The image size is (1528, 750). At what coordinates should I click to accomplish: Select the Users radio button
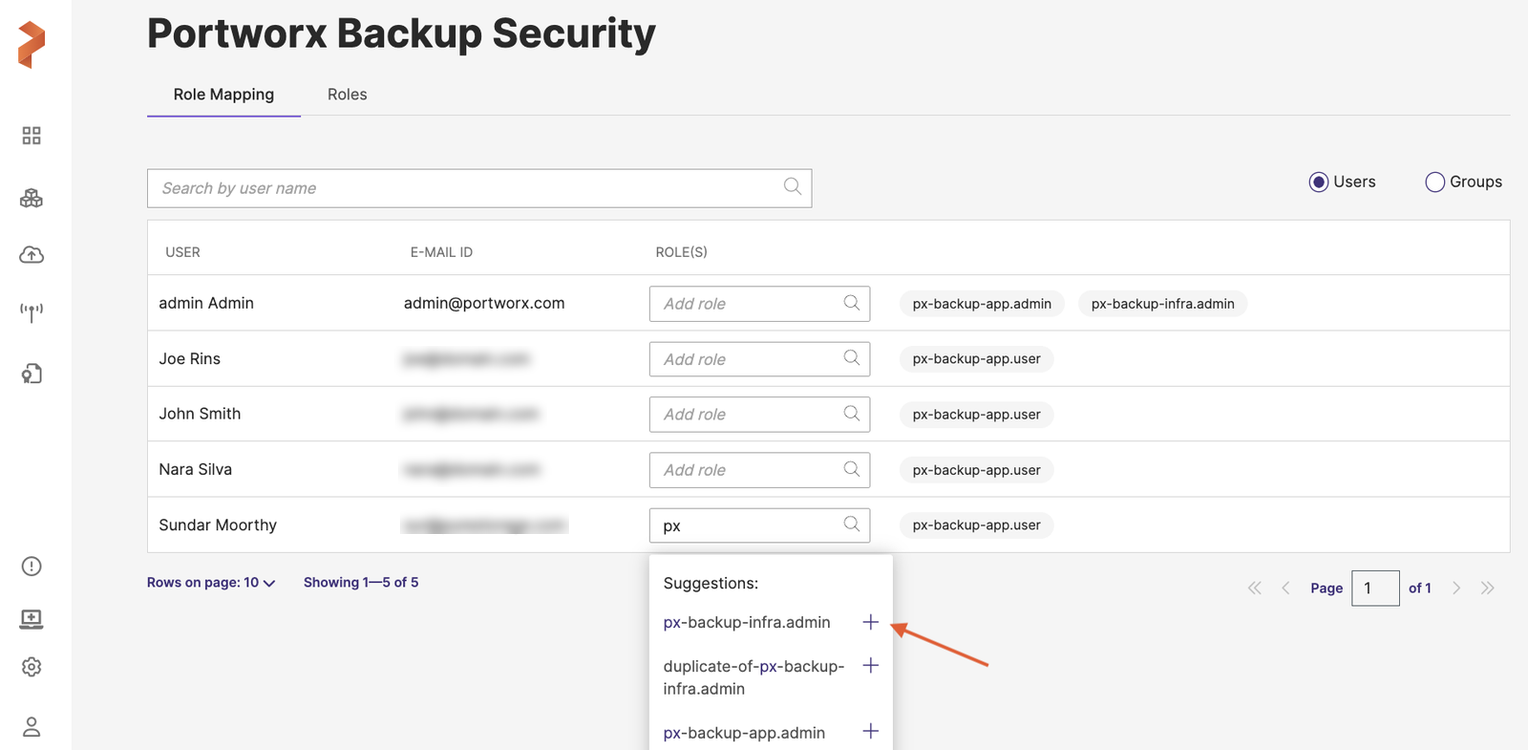coord(1318,182)
